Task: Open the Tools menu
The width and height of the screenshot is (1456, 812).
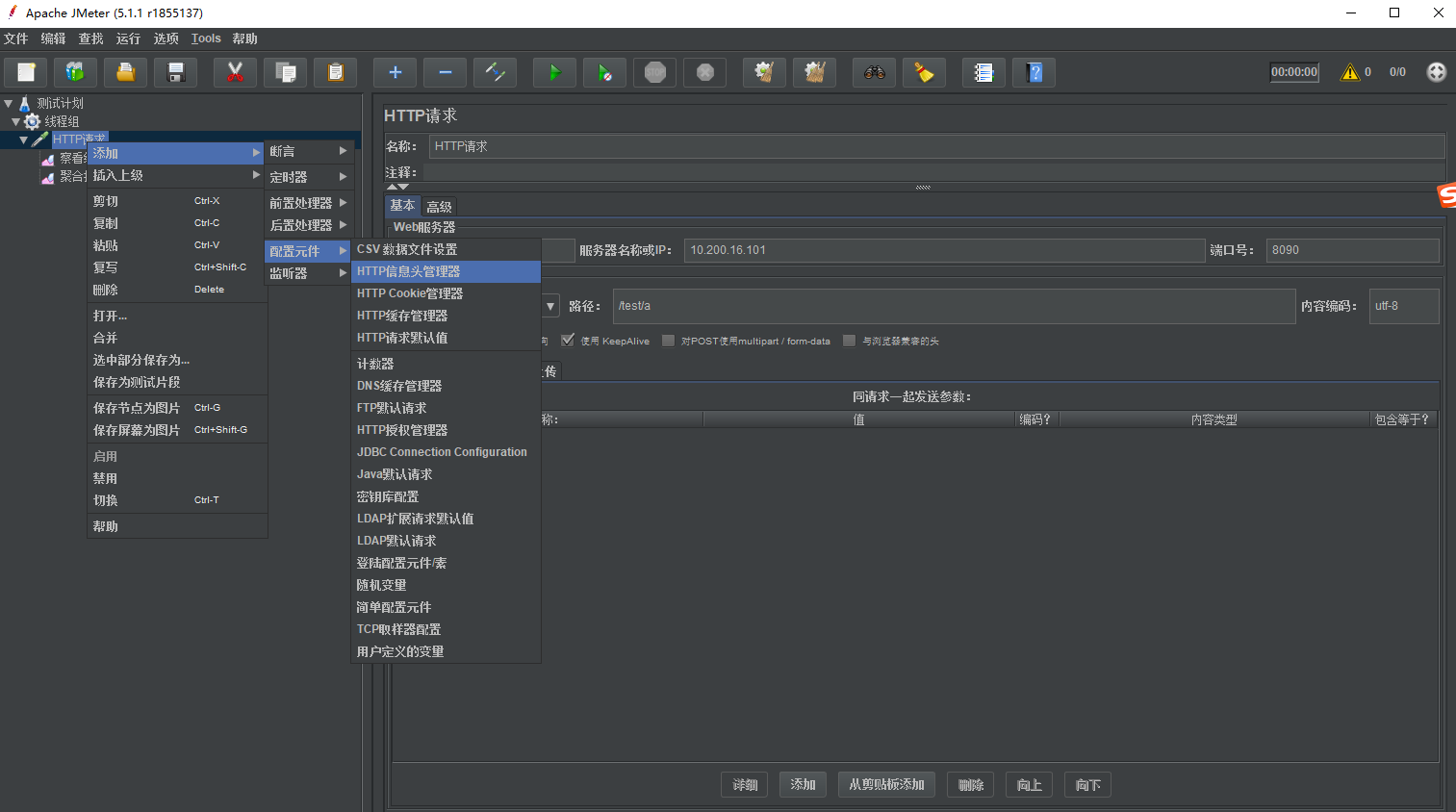Action: (206, 38)
